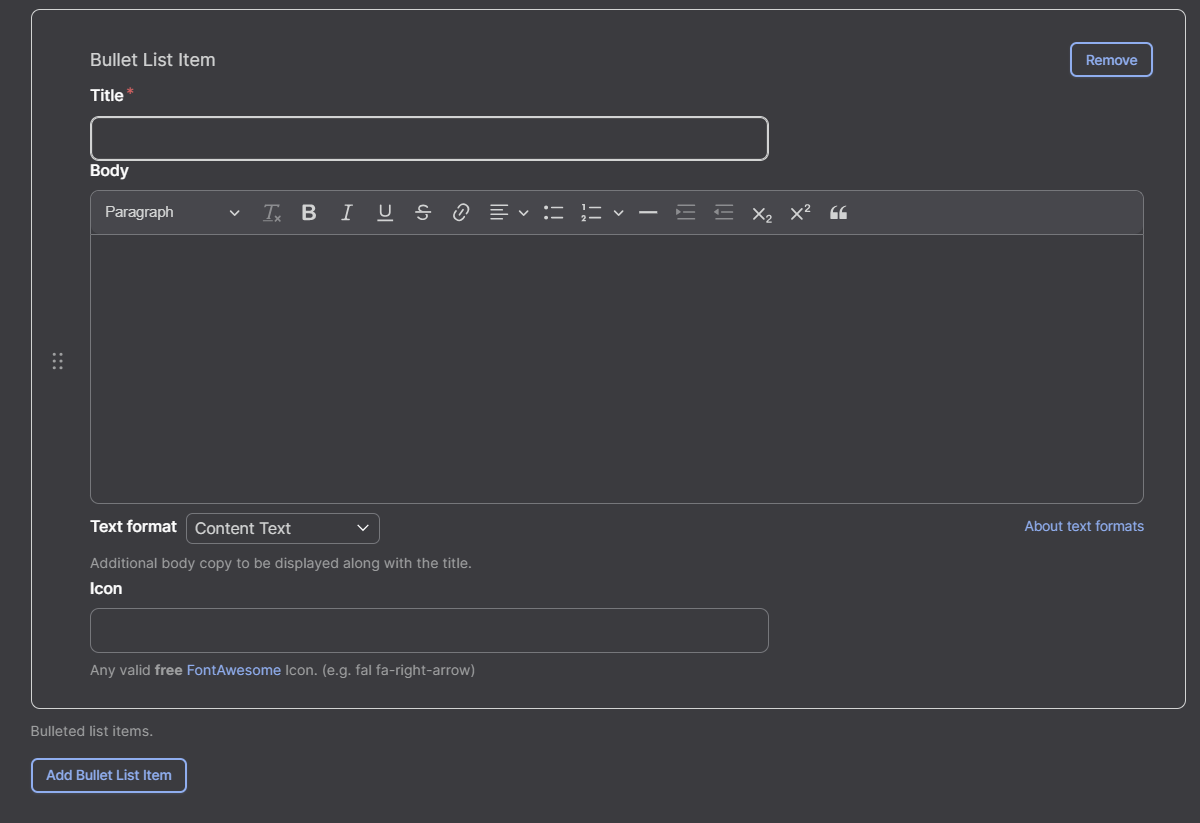Toggle bold formatting
Image resolution: width=1200 pixels, height=823 pixels.
point(309,213)
